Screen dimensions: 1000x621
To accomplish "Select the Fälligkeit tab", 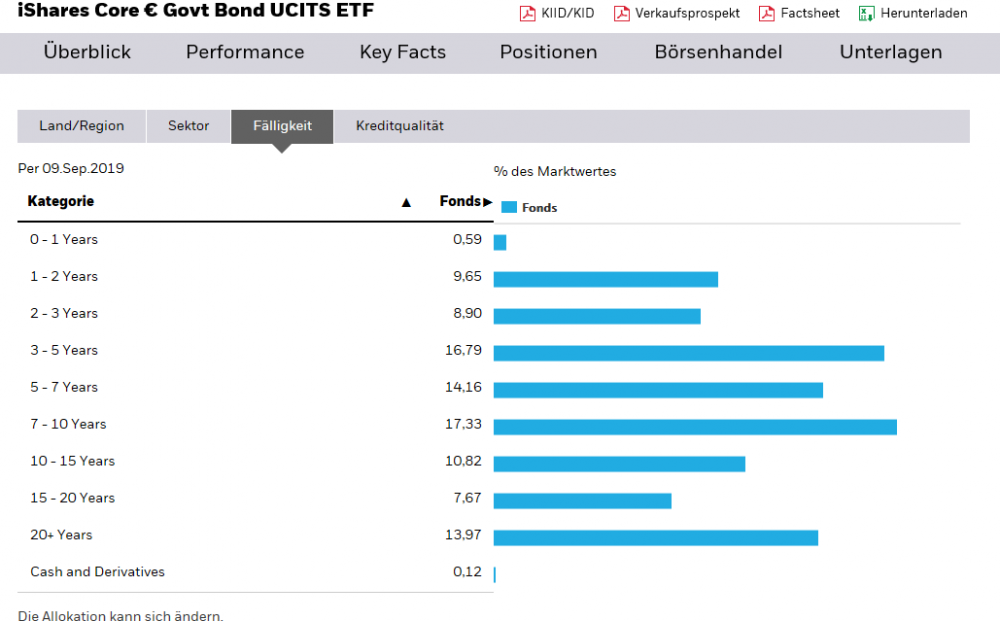I will (x=282, y=126).
